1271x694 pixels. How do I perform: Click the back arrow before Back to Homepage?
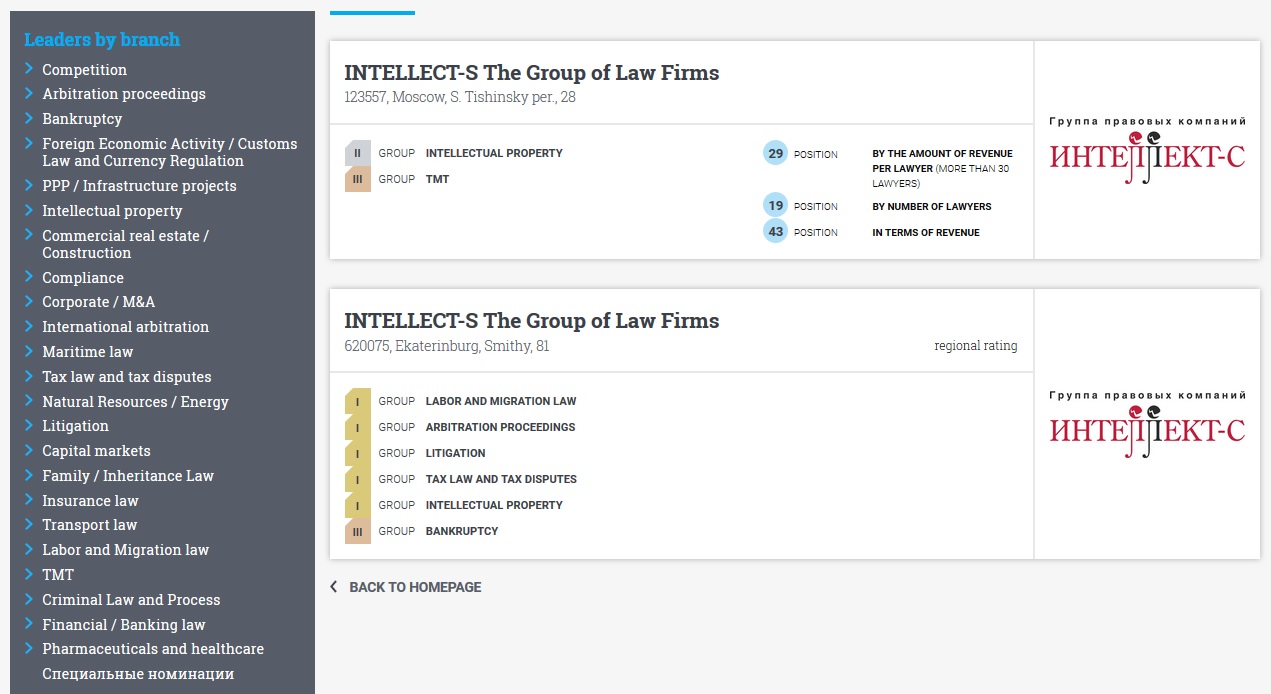pos(334,587)
